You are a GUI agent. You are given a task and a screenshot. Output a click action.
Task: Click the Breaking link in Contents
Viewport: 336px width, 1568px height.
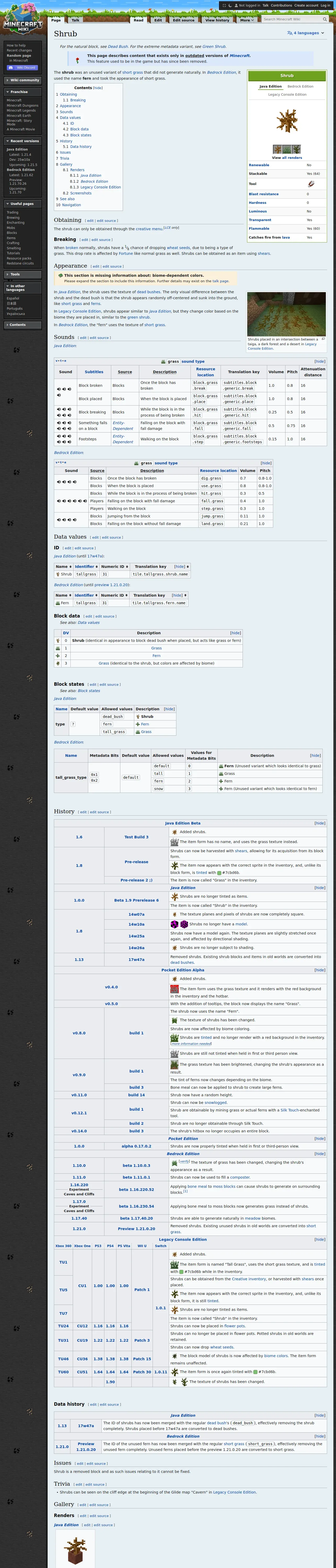(78, 100)
